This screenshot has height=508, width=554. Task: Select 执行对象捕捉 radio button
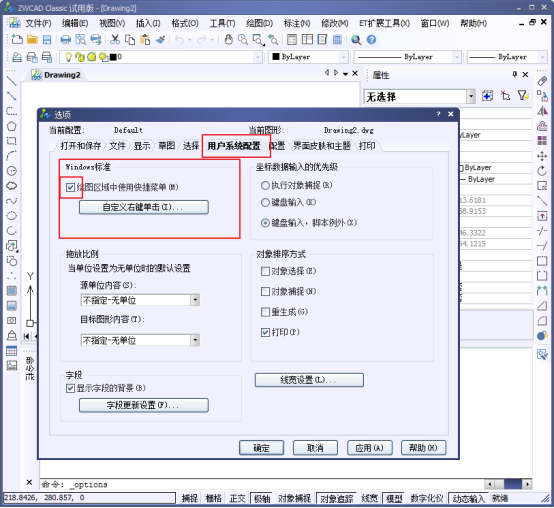click(265, 185)
